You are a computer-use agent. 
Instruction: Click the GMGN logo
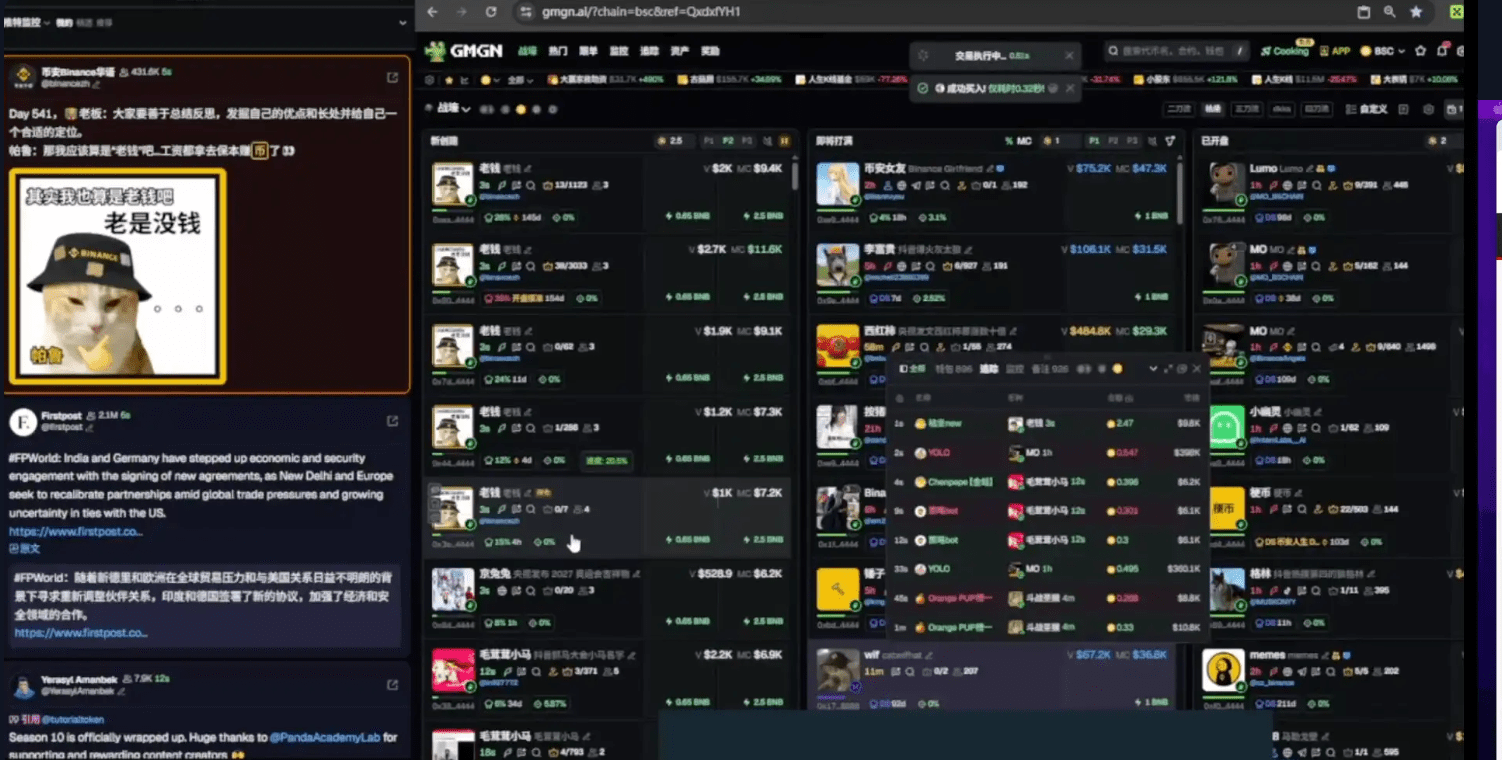[x=465, y=51]
